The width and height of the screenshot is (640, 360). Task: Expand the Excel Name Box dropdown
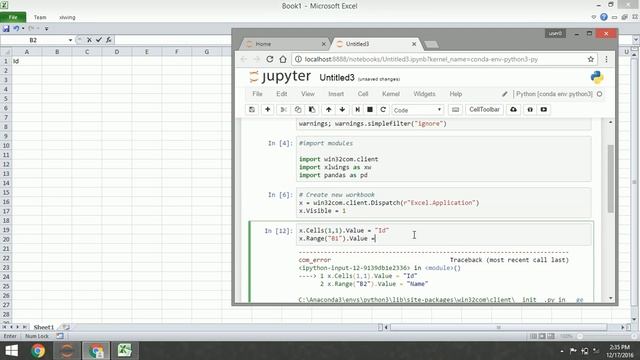pyautogui.click(x=70, y=40)
